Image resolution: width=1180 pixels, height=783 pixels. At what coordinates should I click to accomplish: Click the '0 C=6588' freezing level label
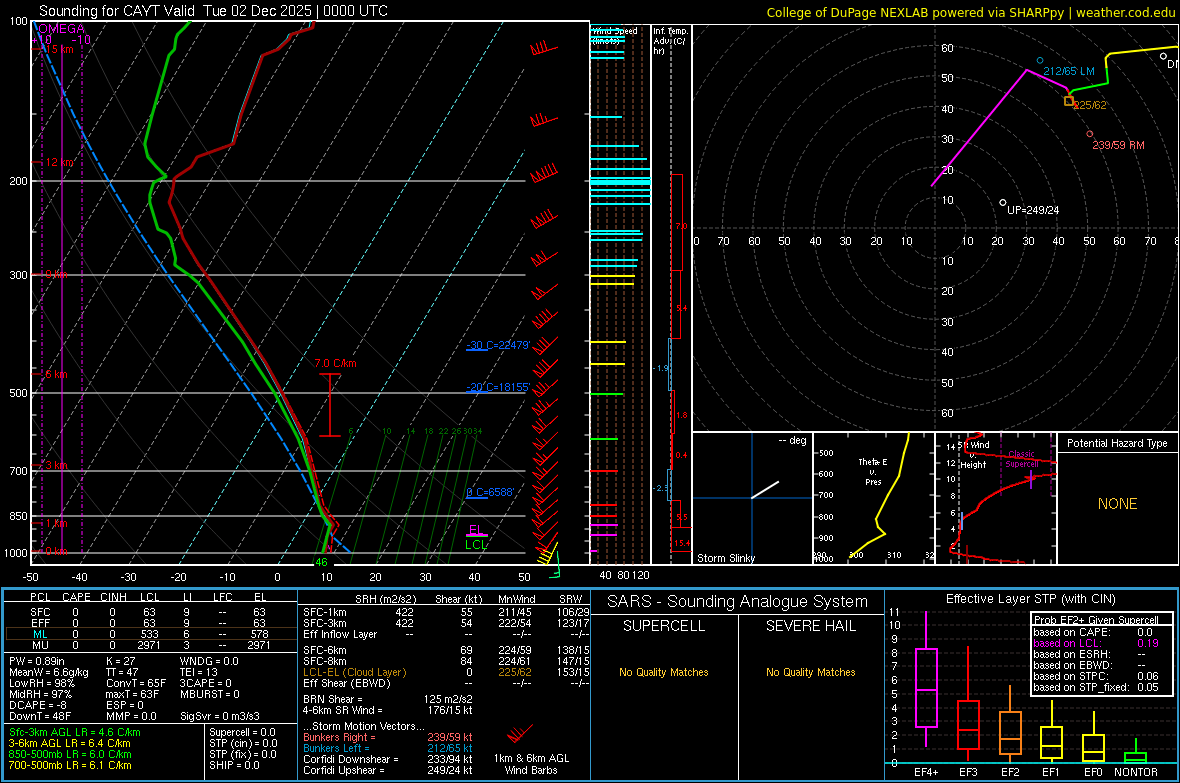490,492
